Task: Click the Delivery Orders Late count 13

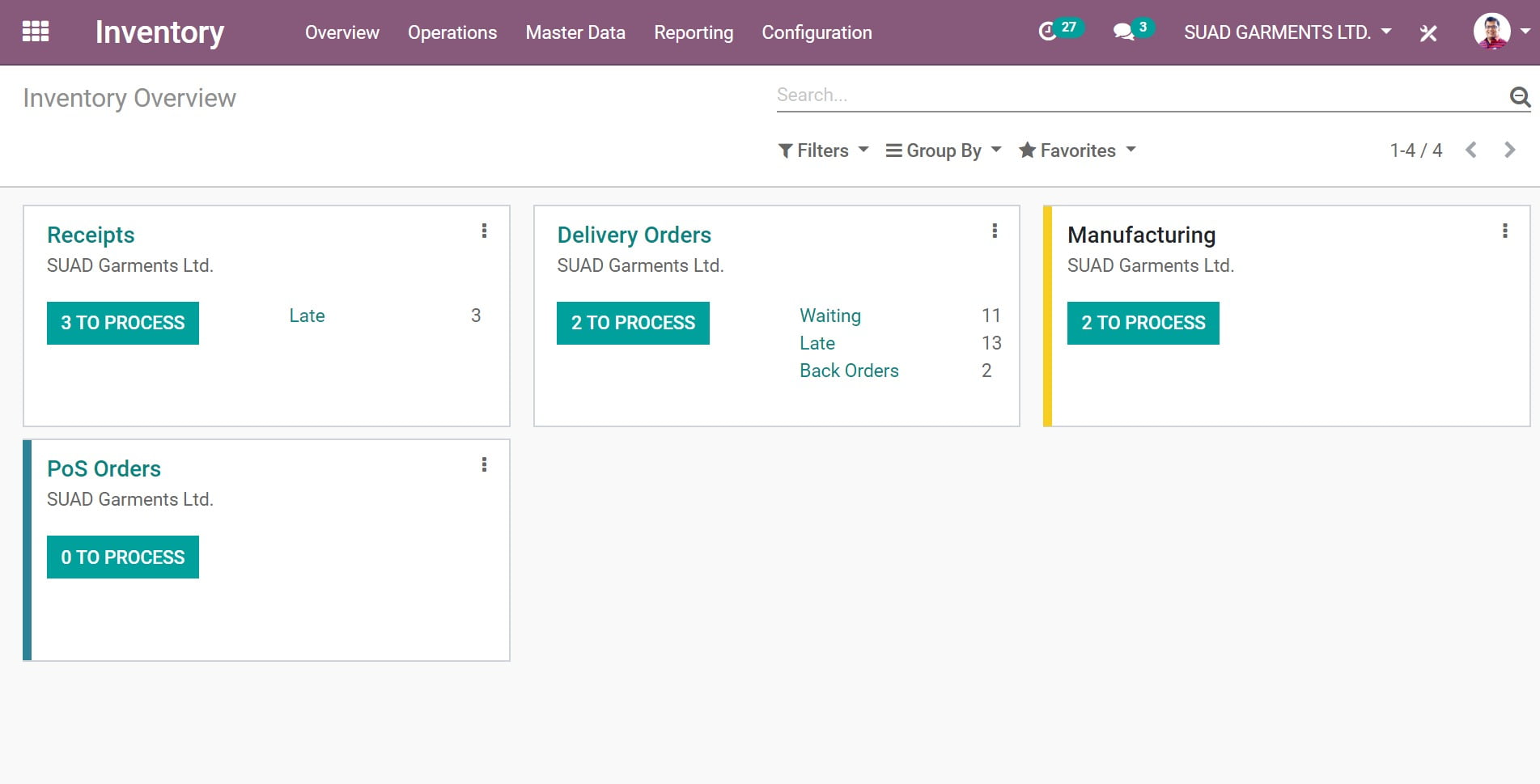Action: click(991, 343)
